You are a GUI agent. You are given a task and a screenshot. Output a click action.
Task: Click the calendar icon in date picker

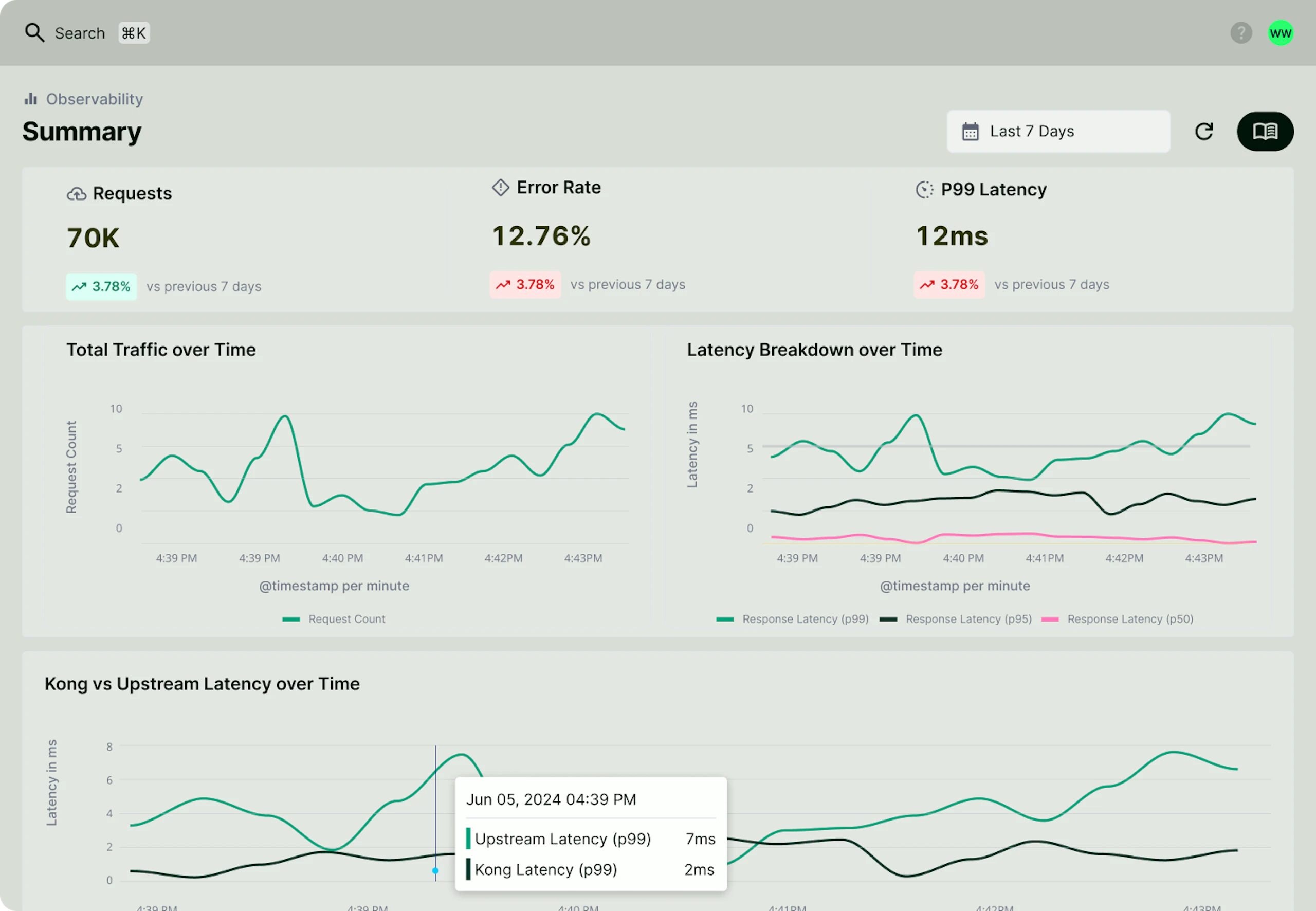click(x=970, y=132)
